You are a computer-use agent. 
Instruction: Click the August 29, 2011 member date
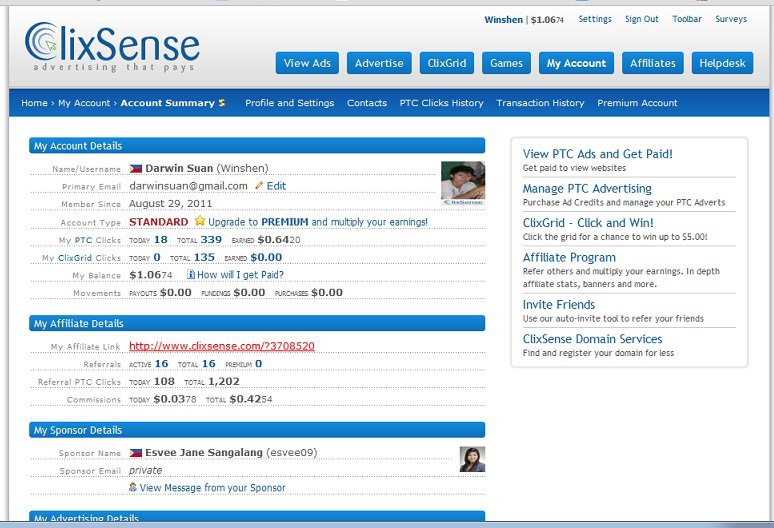point(170,203)
